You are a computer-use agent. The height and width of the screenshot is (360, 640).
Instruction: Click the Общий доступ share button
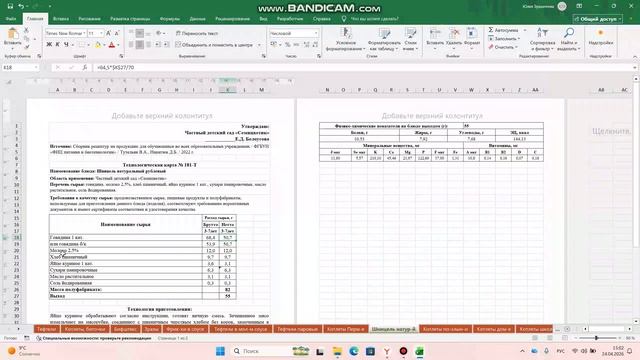coord(598,19)
